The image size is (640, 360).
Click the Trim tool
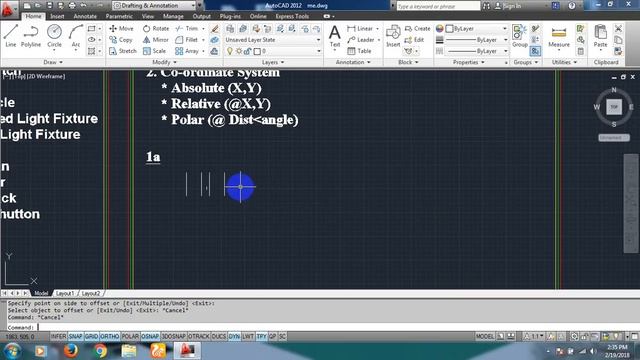tap(187, 29)
